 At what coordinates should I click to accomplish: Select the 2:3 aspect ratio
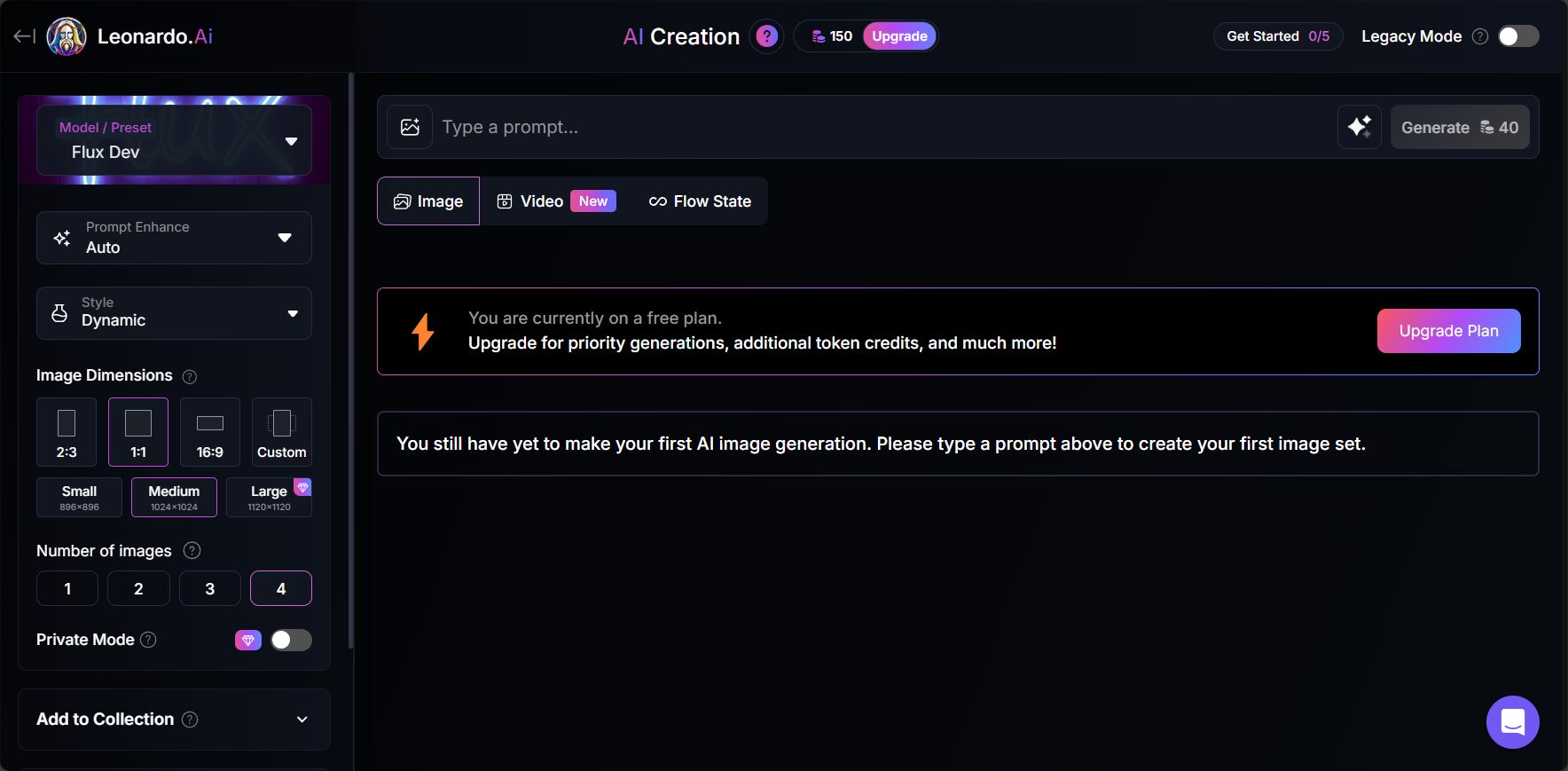point(67,432)
